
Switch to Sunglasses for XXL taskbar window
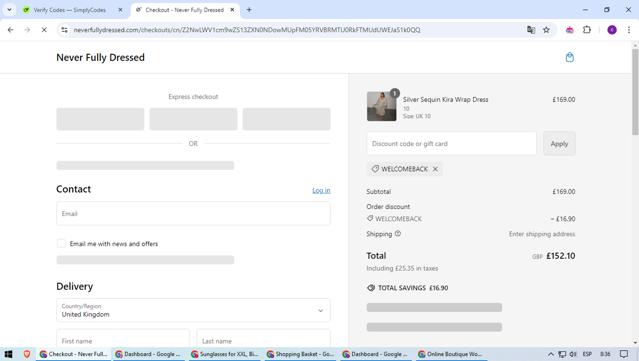pos(225,354)
